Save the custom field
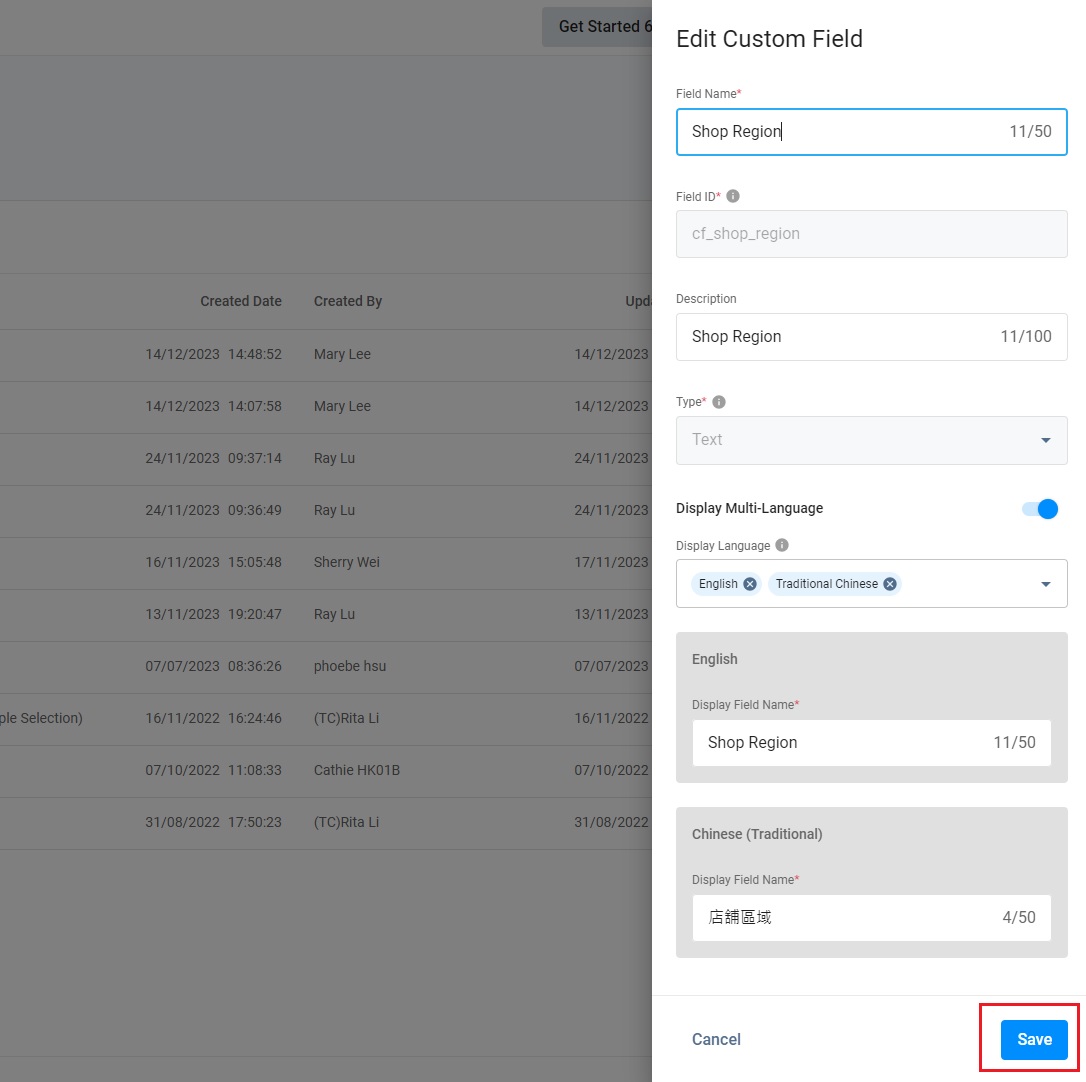This screenshot has height=1082, width=1086. (x=1034, y=1040)
